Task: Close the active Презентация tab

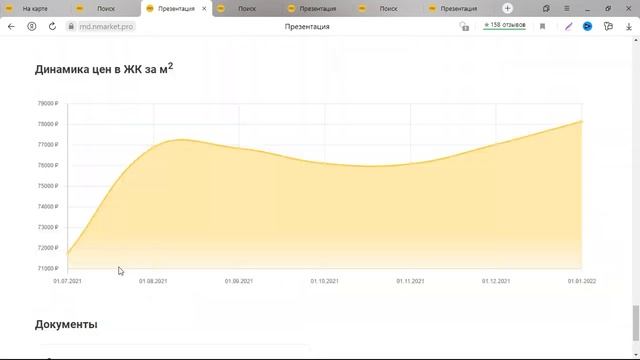Action: [x=204, y=9]
